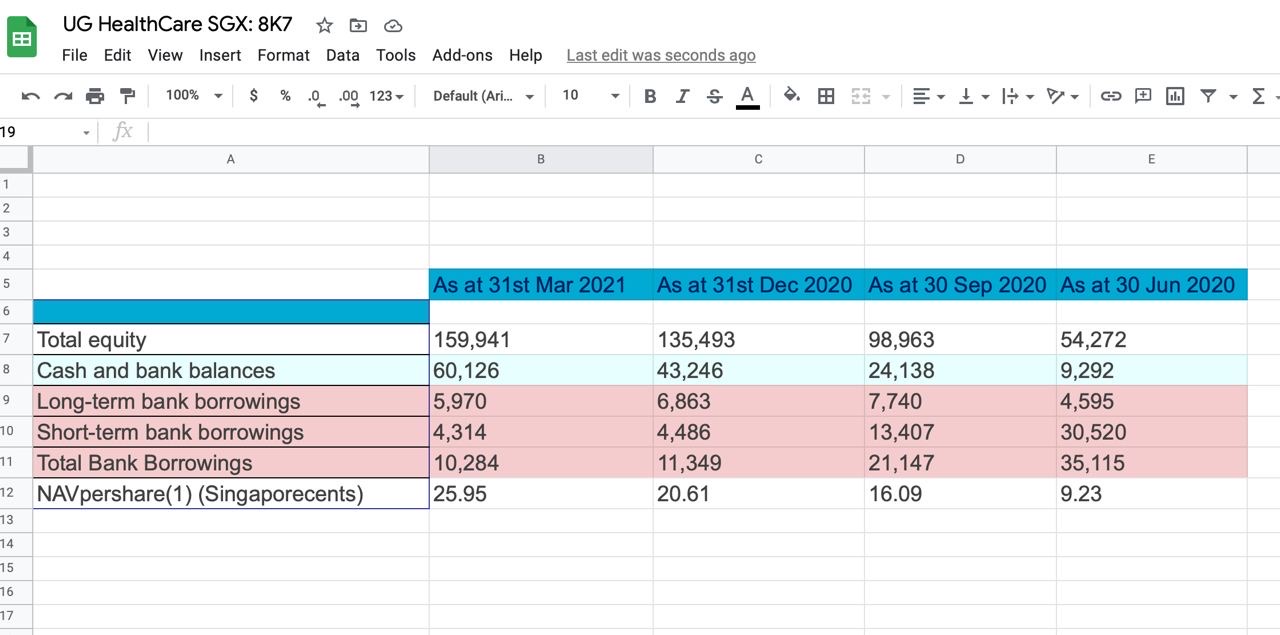Screen dimensions: 1280x635
Task: Click the print icon
Action: point(95,96)
